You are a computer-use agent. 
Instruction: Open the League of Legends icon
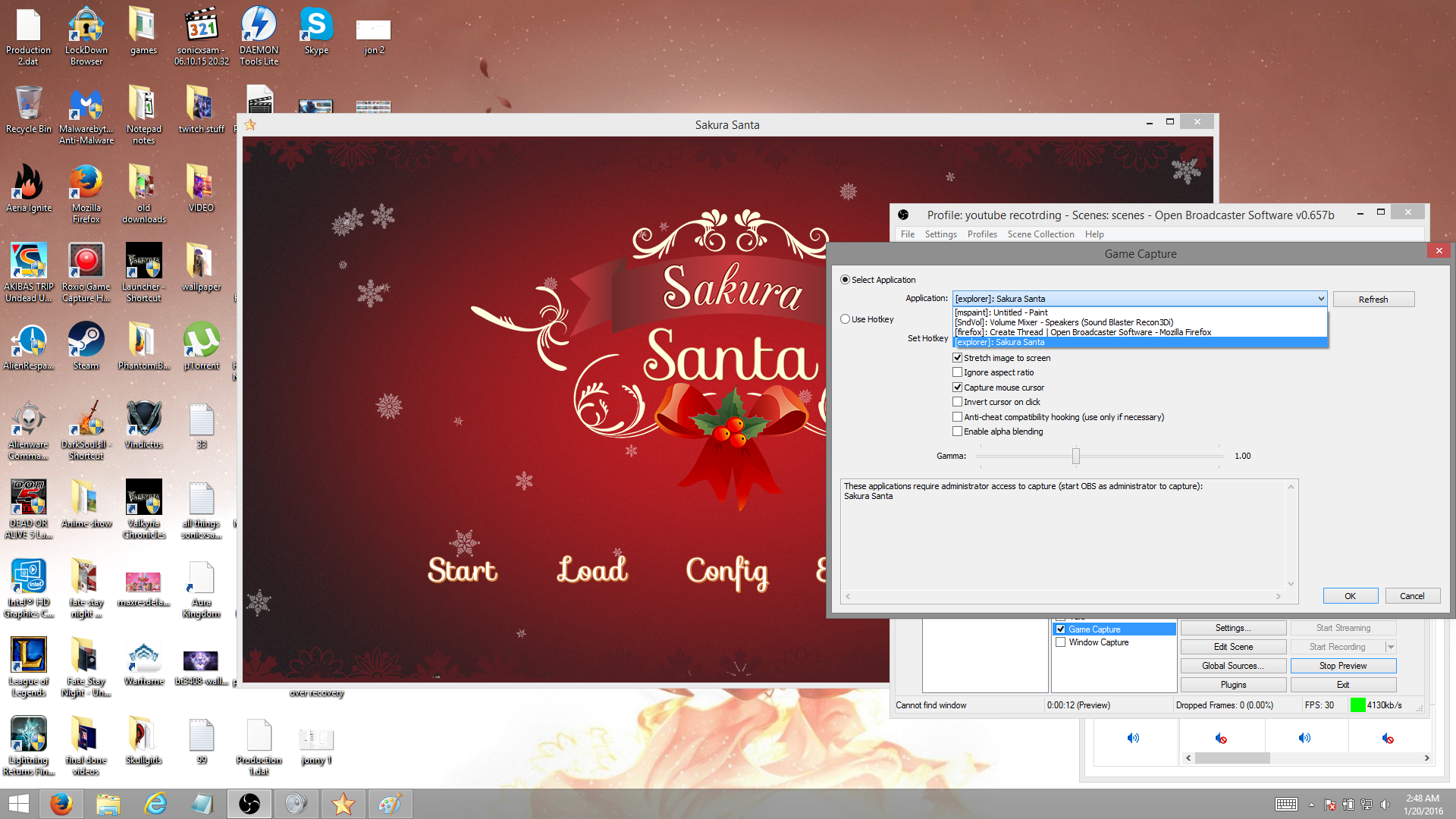pos(29,667)
